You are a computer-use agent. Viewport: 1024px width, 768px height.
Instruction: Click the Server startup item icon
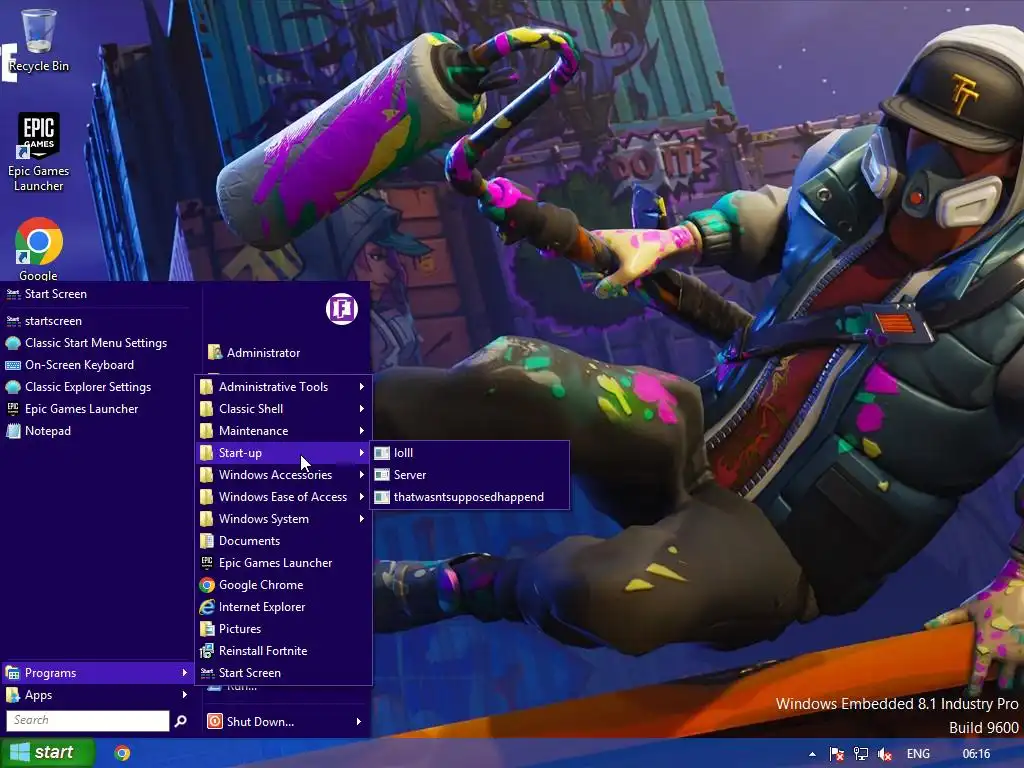coord(382,475)
